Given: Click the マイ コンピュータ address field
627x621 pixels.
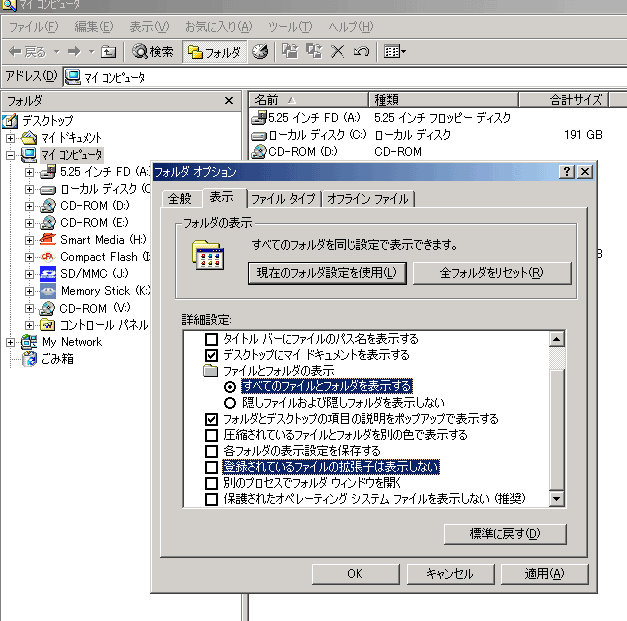Looking at the screenshot, I should pyautogui.click(x=344, y=77).
